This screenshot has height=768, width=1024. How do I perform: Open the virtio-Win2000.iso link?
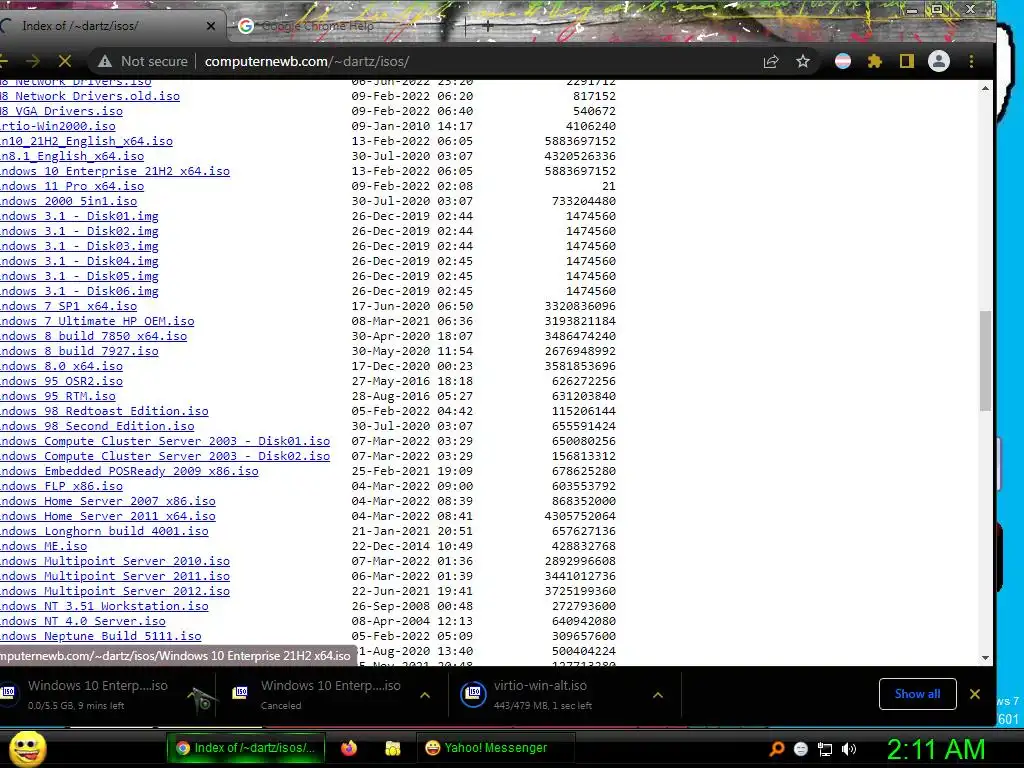pos(58,126)
